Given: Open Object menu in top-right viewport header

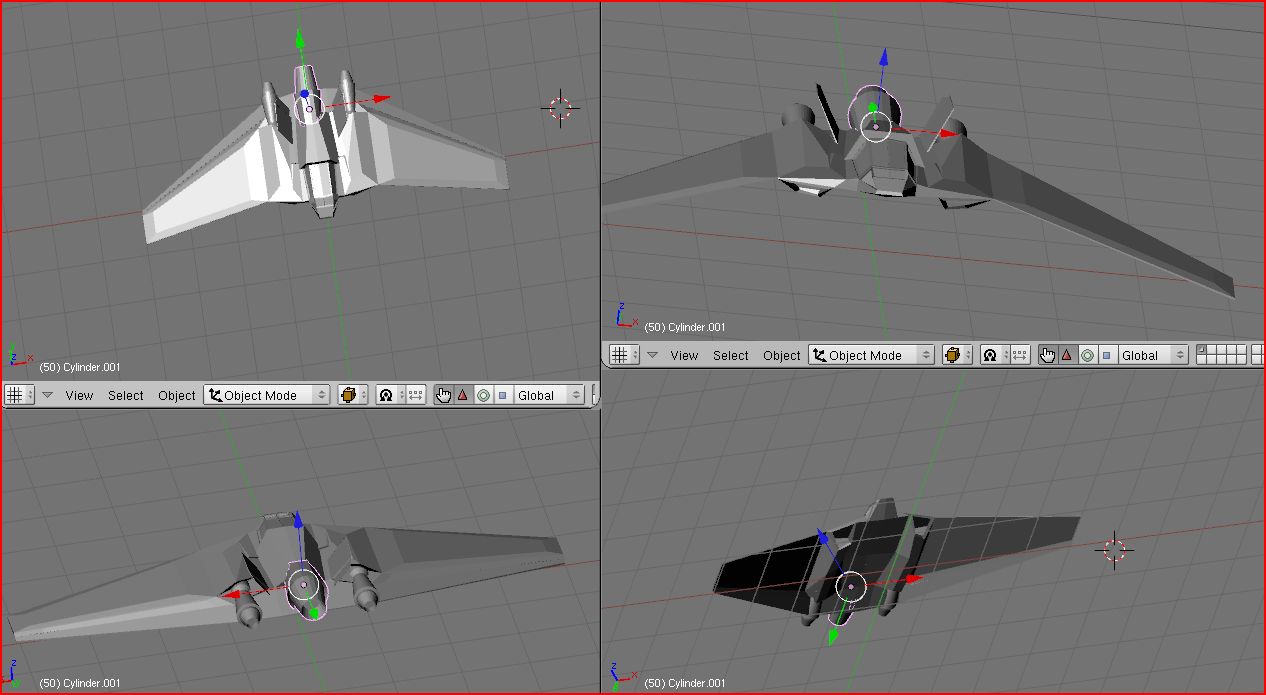Looking at the screenshot, I should point(781,355).
